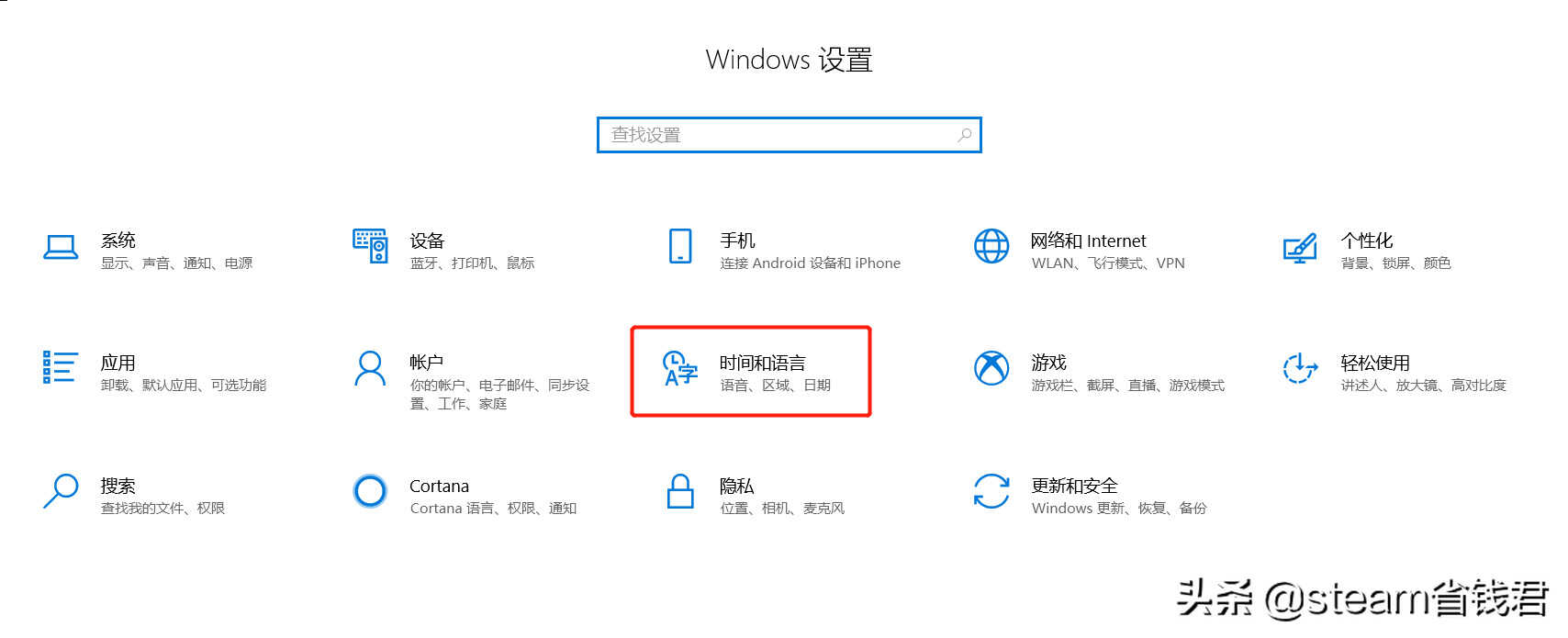
Task: Open the 网络和 Internet title text
Action: pos(1088,241)
